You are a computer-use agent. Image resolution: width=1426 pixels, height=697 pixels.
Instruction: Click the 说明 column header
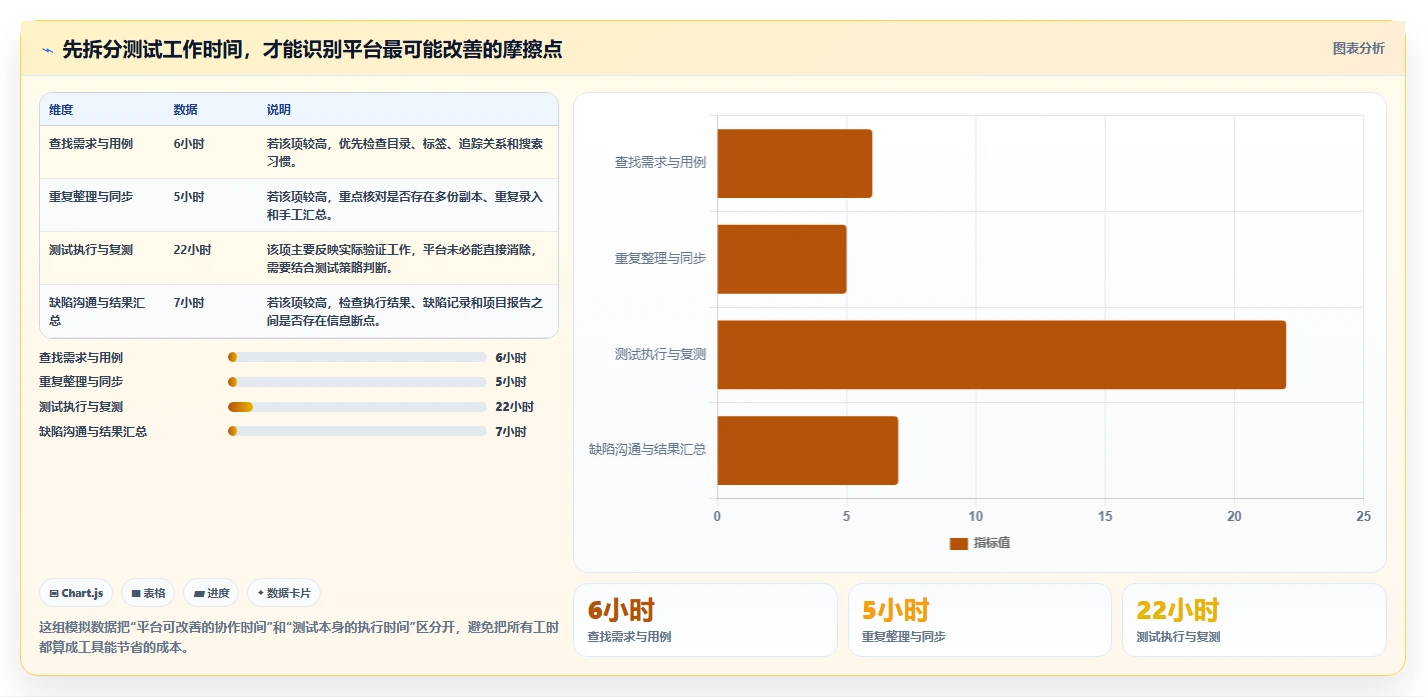(x=278, y=110)
